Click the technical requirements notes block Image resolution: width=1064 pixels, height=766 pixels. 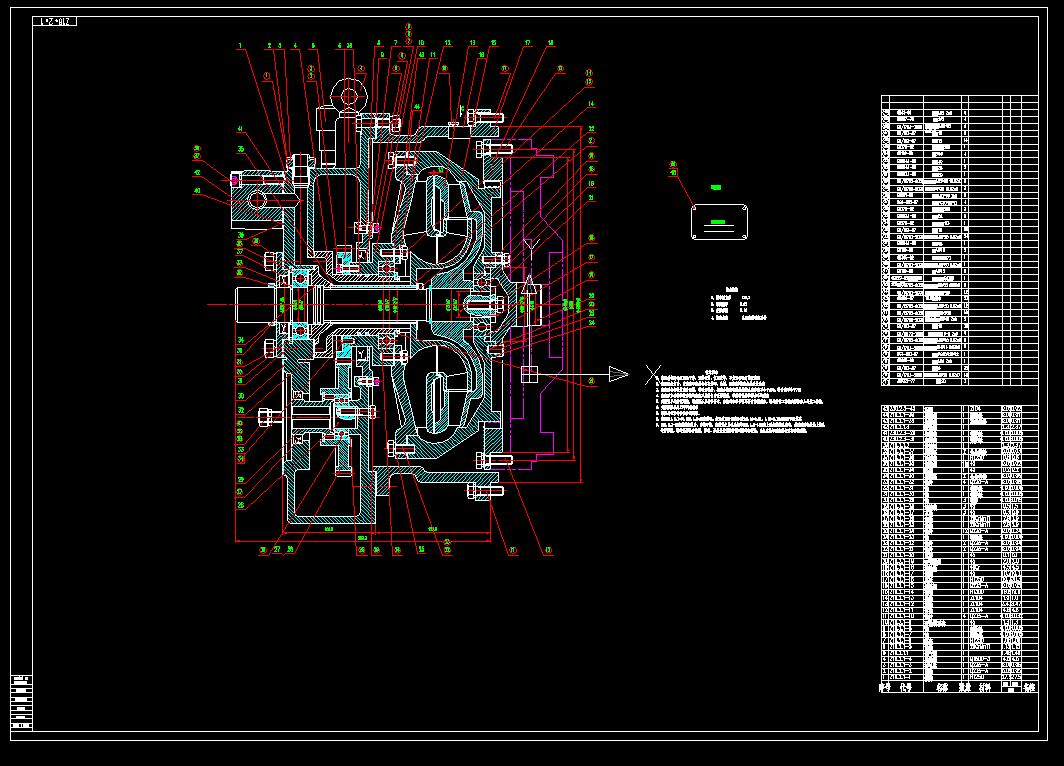740,401
